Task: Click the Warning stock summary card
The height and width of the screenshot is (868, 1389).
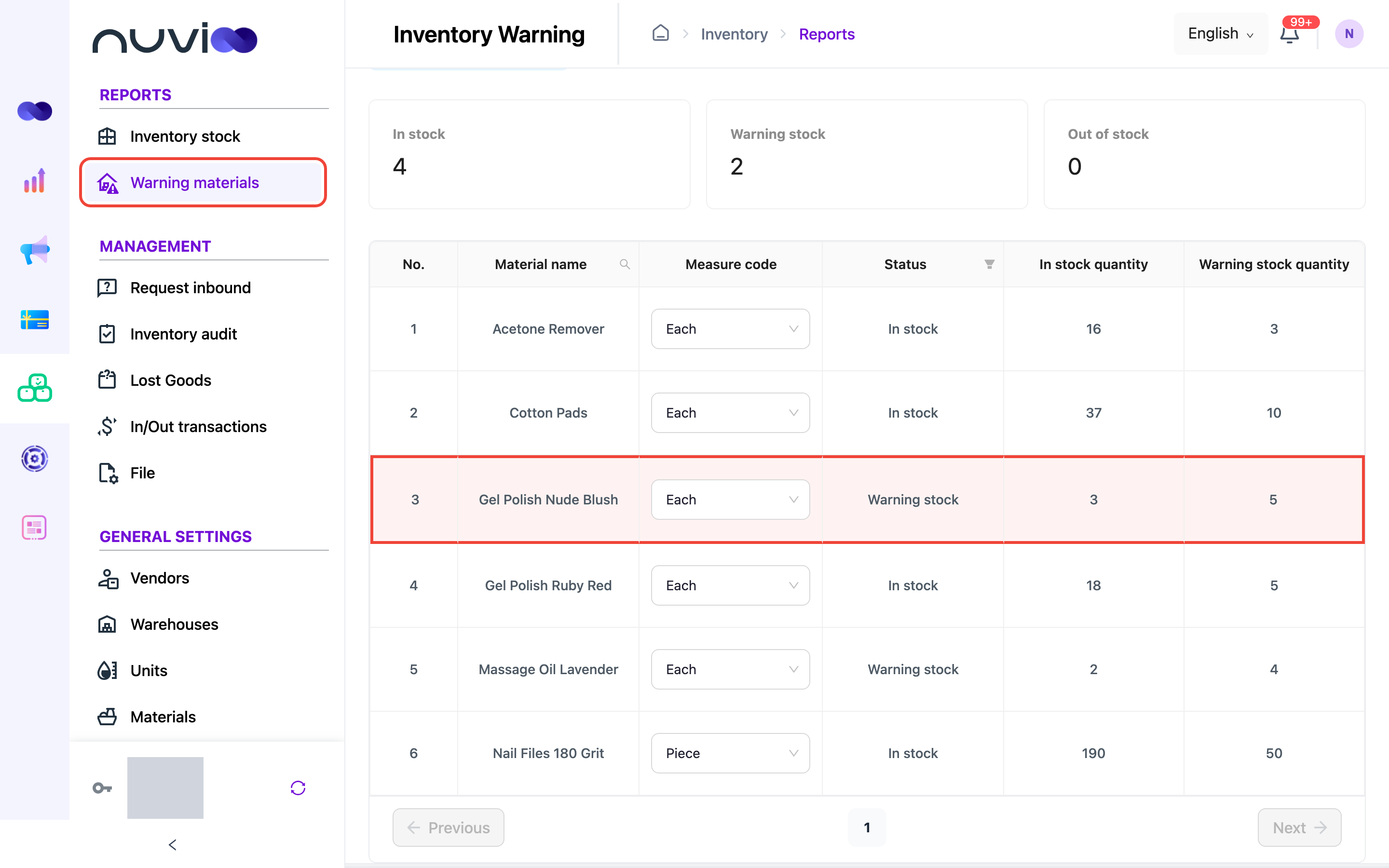Action: 867,154
